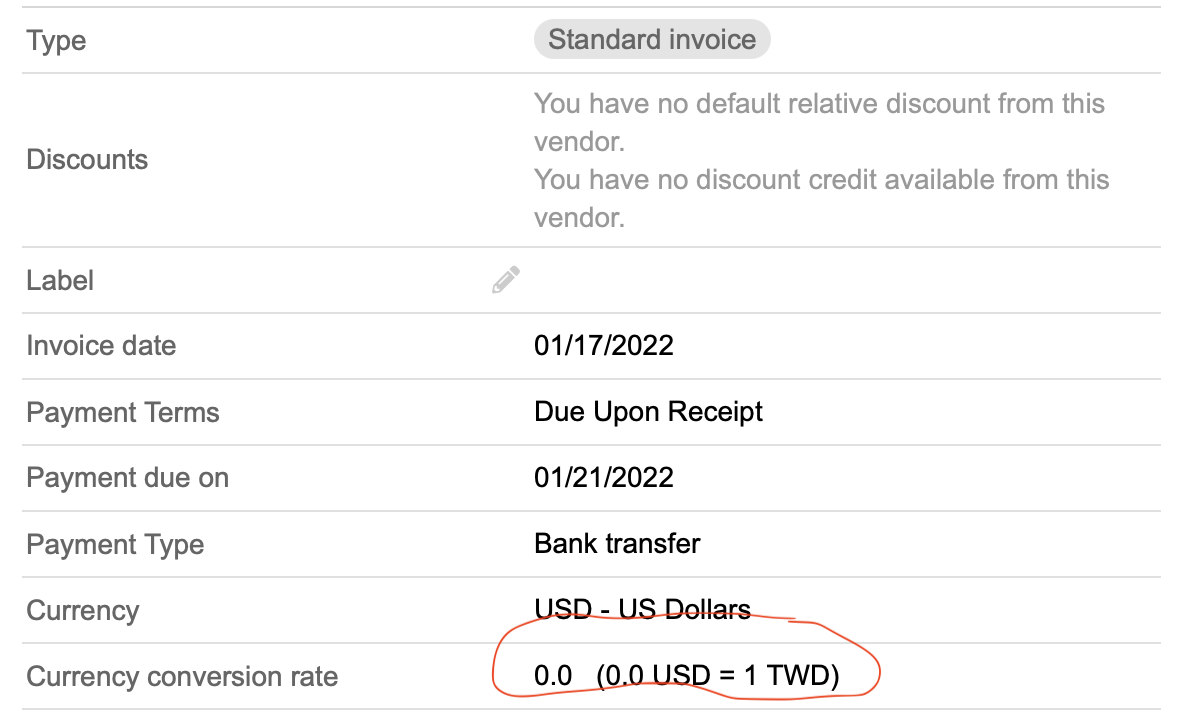Select the Payment Type row label
This screenshot has width=1184, height=714.
tap(114, 544)
